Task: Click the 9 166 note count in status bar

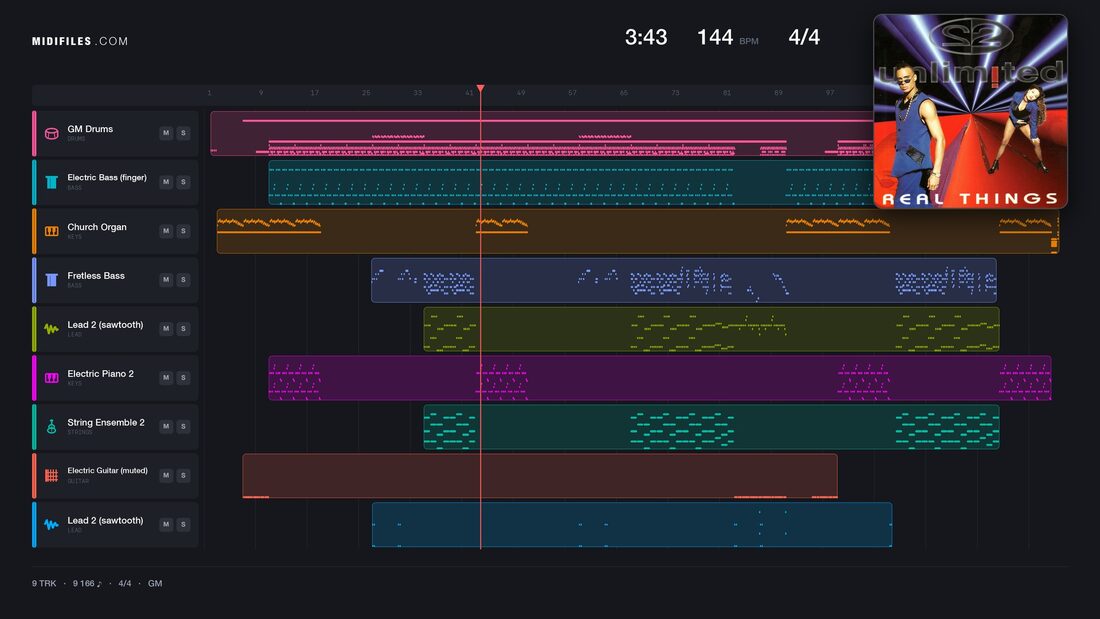Action: 87,583
